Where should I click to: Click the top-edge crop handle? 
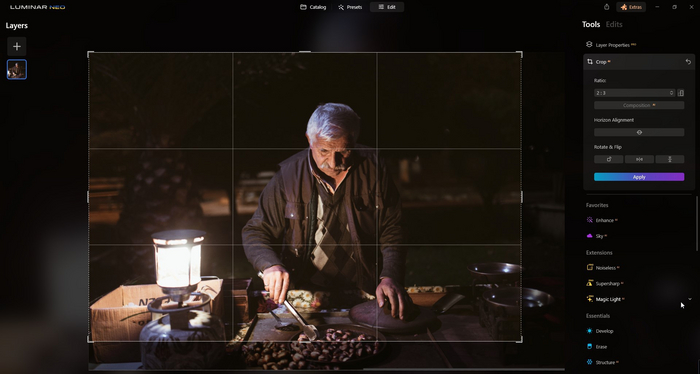[x=305, y=52]
